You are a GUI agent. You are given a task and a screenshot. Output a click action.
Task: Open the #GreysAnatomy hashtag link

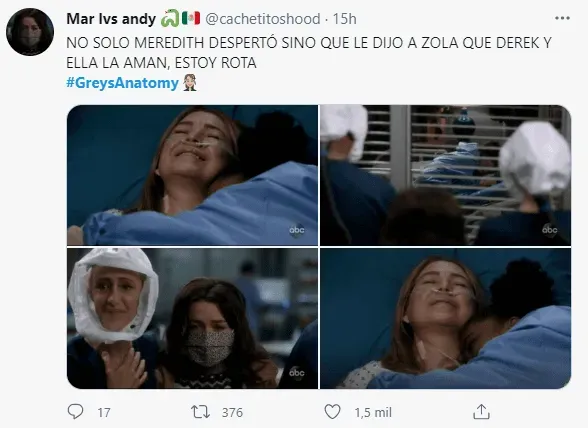tap(122, 83)
